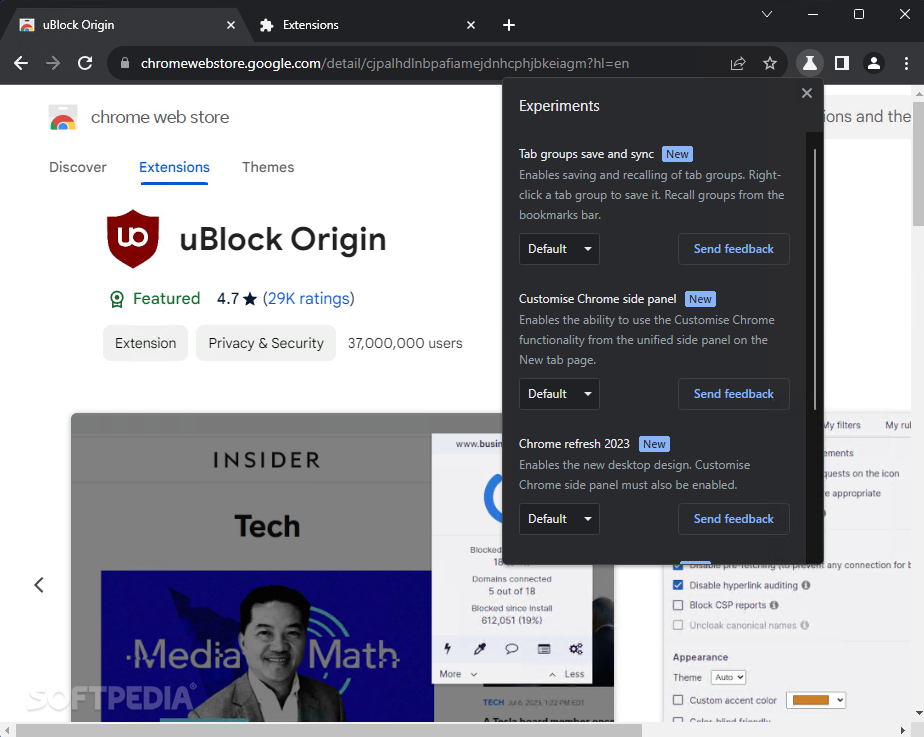Screen dimensions: 924x737
Task: Click the dashboard gears icon in the screenshot
Action: [x=576, y=649]
